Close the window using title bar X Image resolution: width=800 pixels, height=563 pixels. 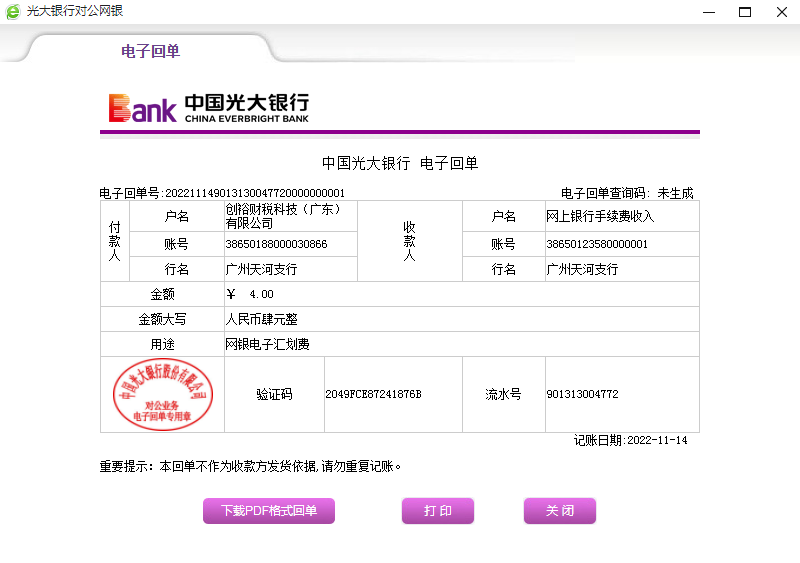pyautogui.click(x=781, y=12)
